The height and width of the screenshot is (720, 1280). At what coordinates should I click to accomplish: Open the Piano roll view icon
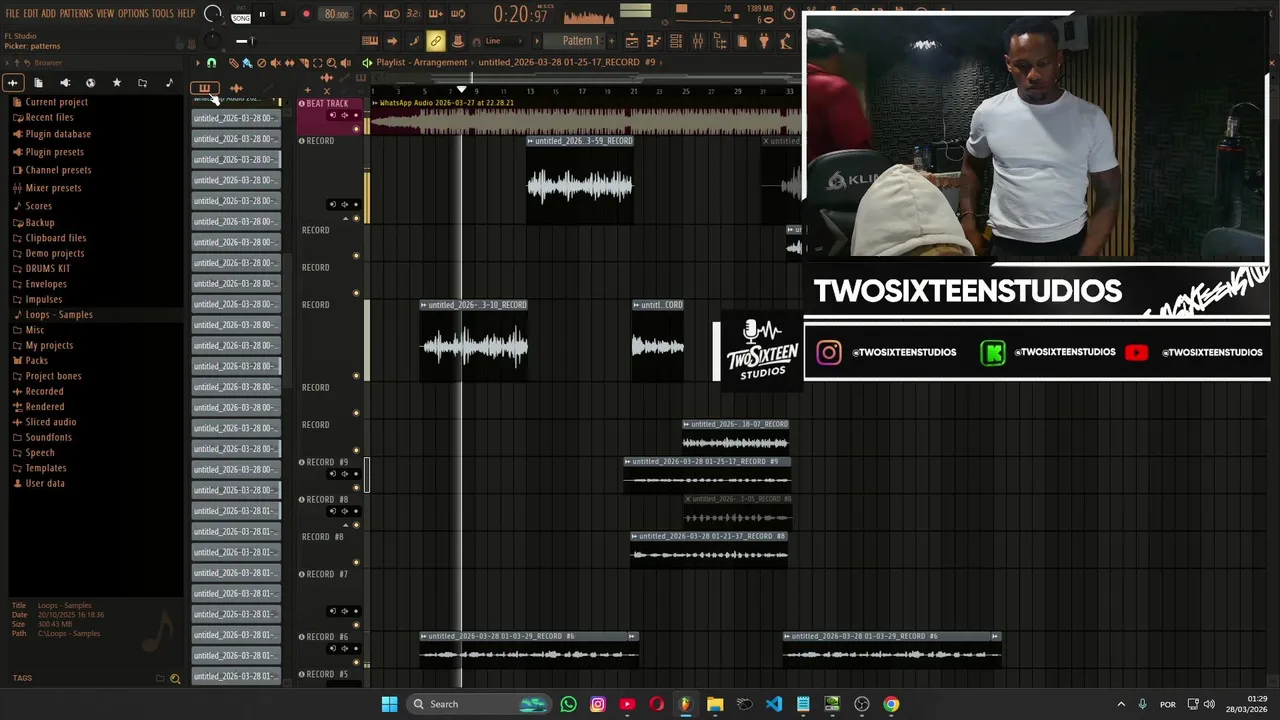click(x=654, y=41)
